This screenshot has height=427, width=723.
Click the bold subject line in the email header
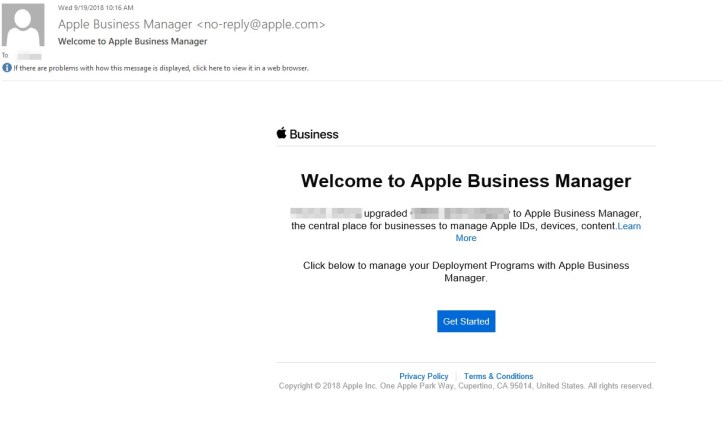click(133, 41)
